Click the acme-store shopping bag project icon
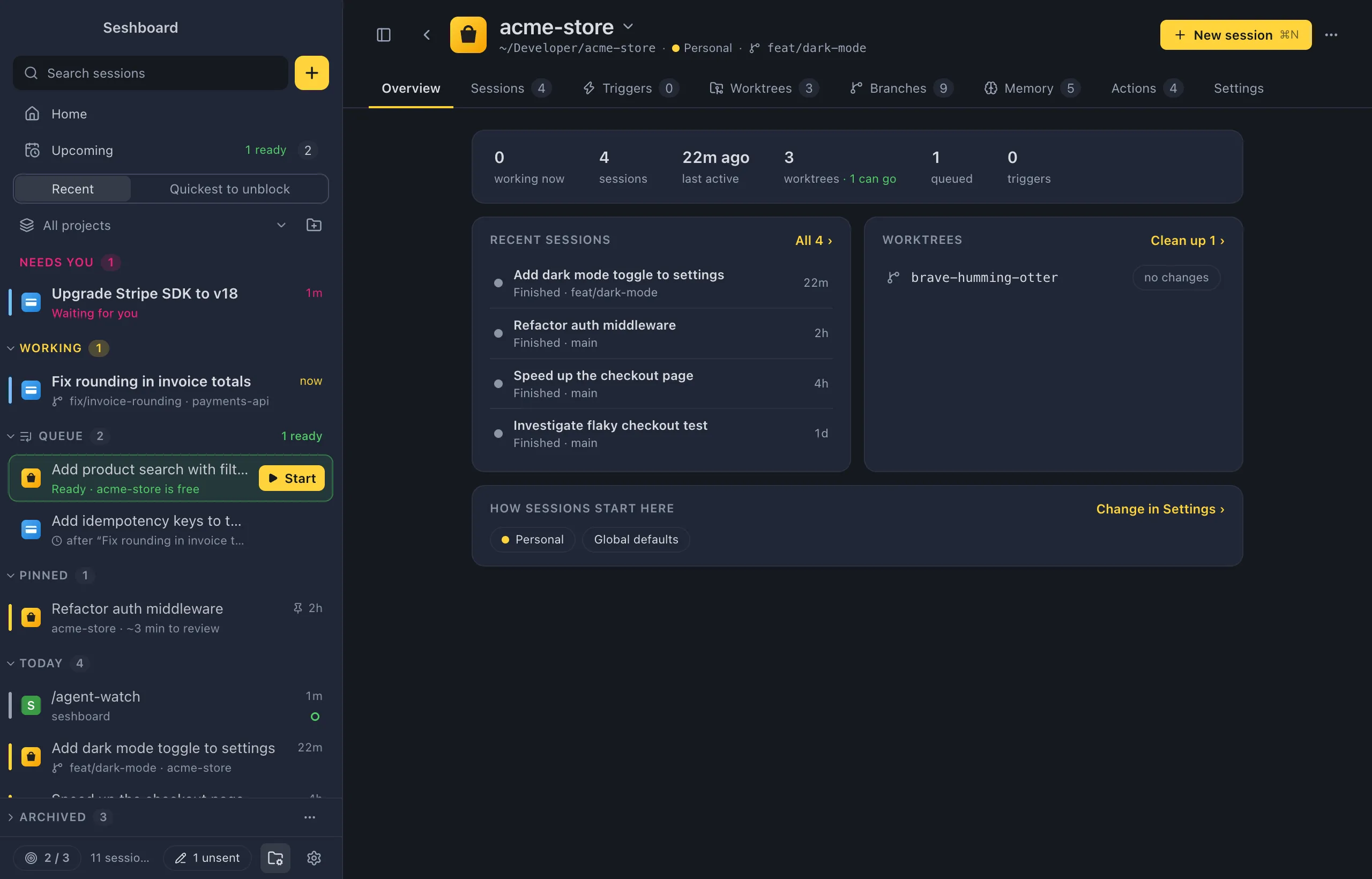Viewport: 1372px width, 879px height. [x=468, y=35]
